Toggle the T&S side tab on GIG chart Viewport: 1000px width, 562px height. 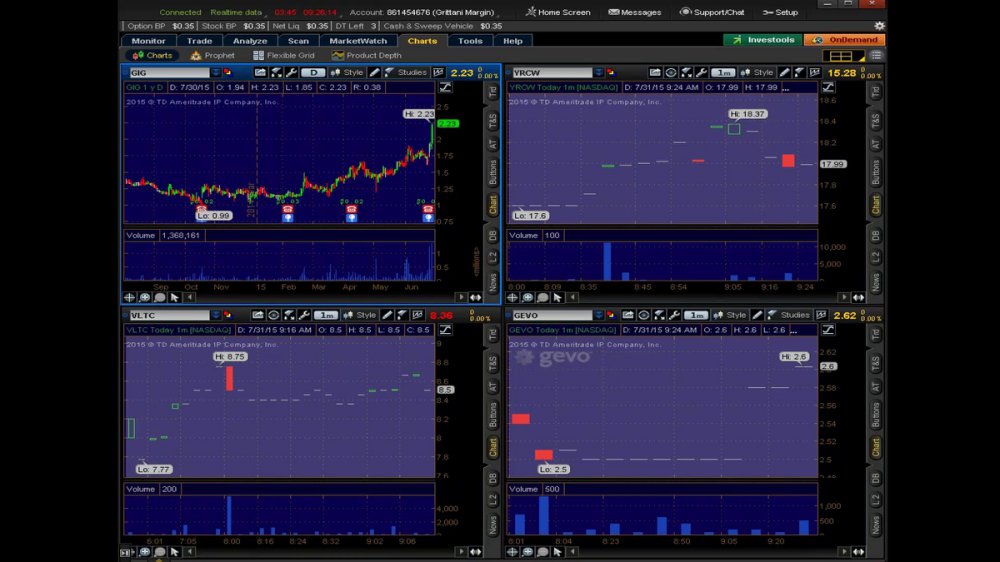pyautogui.click(x=492, y=119)
